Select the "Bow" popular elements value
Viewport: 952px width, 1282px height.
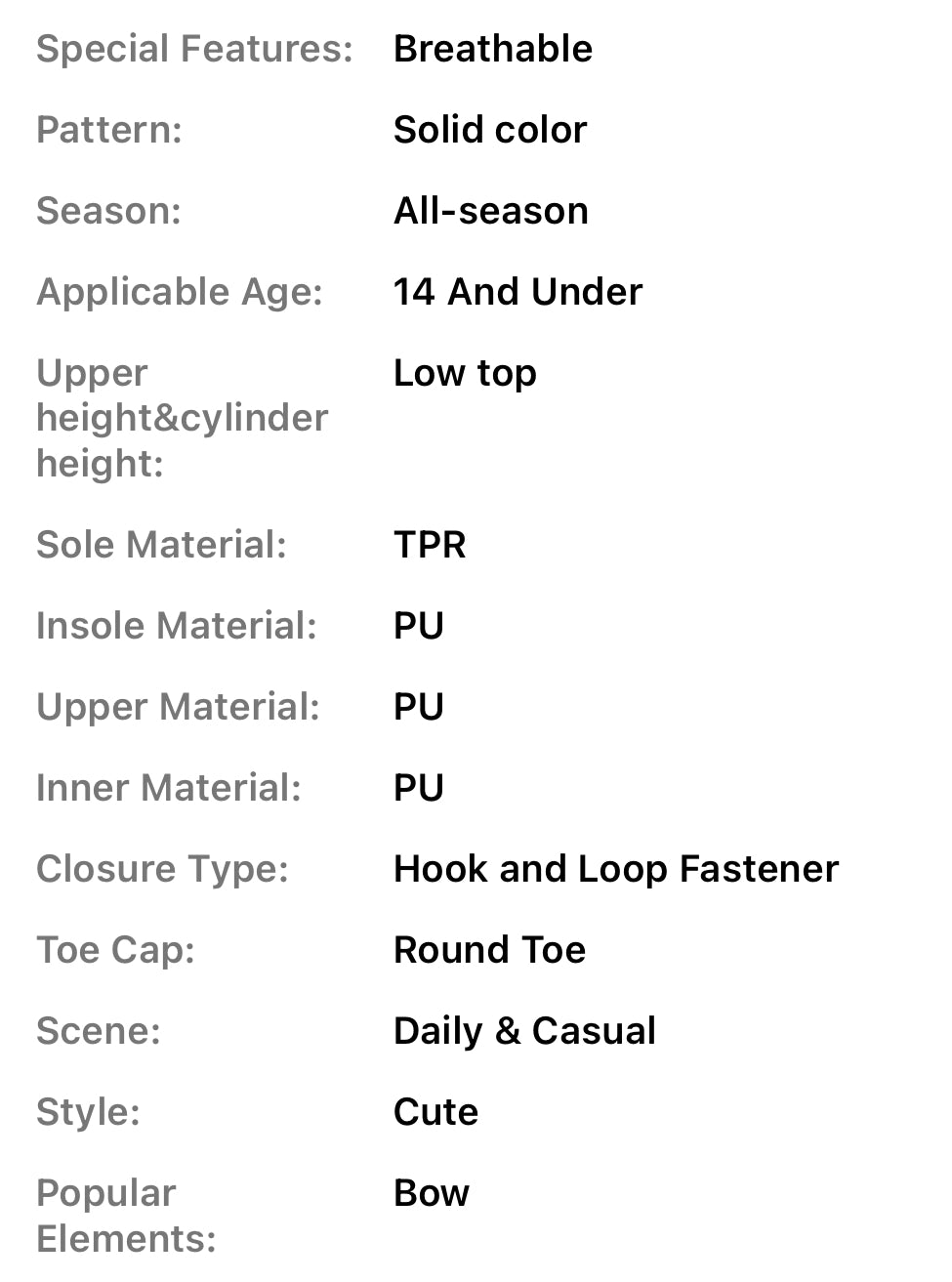click(x=432, y=1193)
